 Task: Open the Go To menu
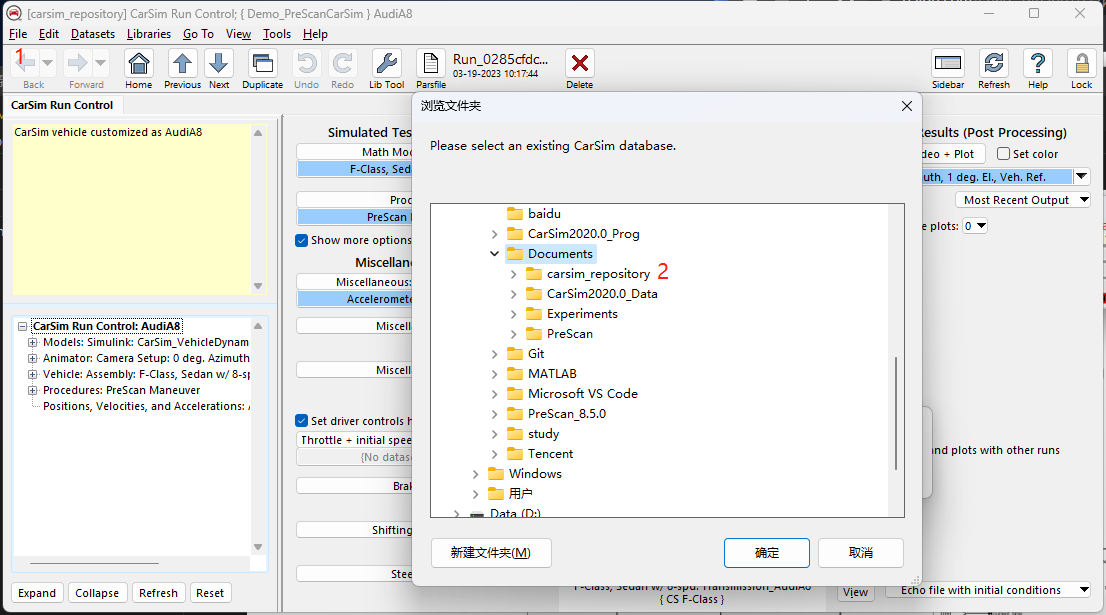[x=198, y=34]
